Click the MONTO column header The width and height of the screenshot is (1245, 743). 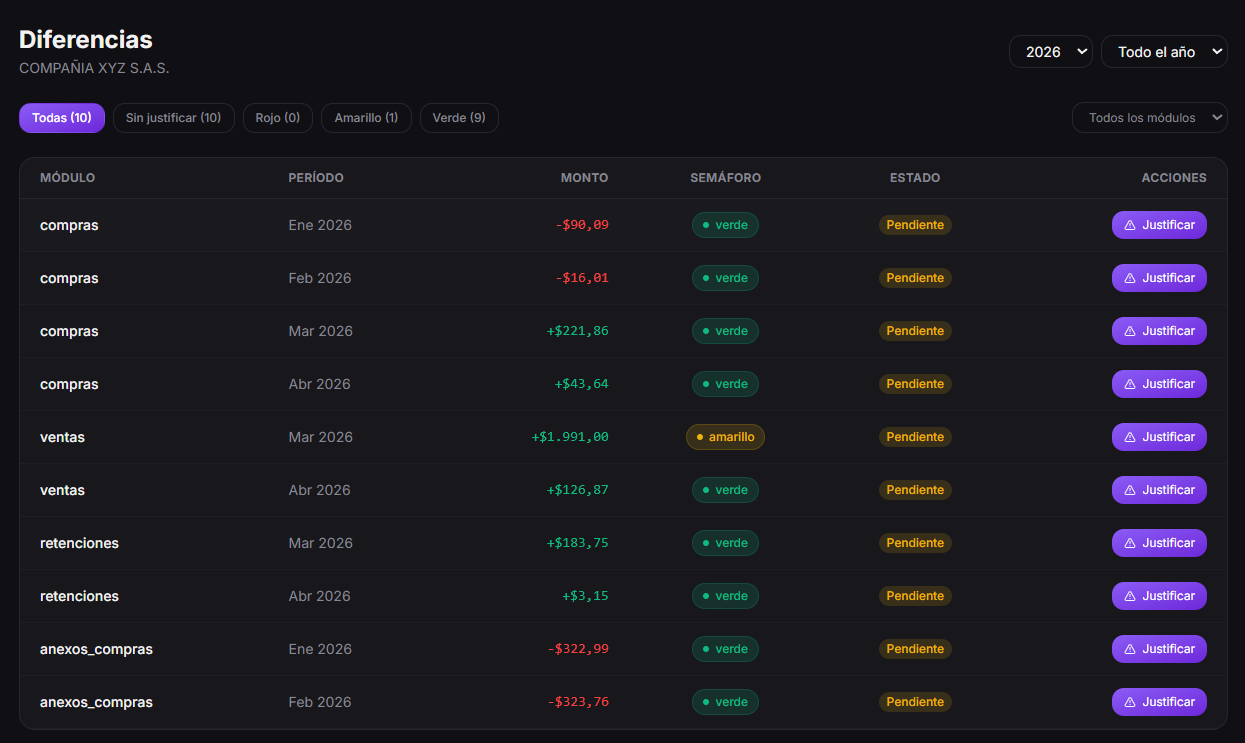tap(584, 178)
